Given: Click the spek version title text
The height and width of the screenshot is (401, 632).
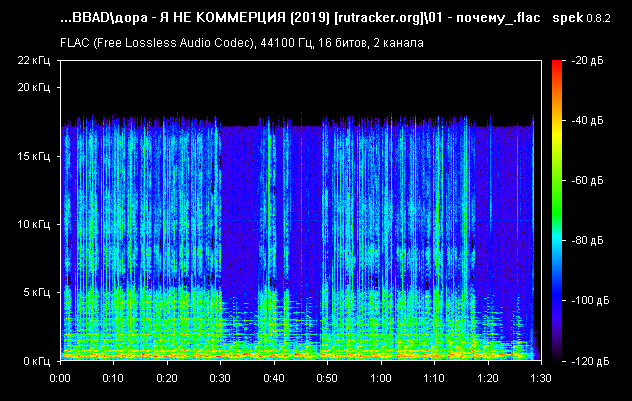Looking at the screenshot, I should pos(581,18).
